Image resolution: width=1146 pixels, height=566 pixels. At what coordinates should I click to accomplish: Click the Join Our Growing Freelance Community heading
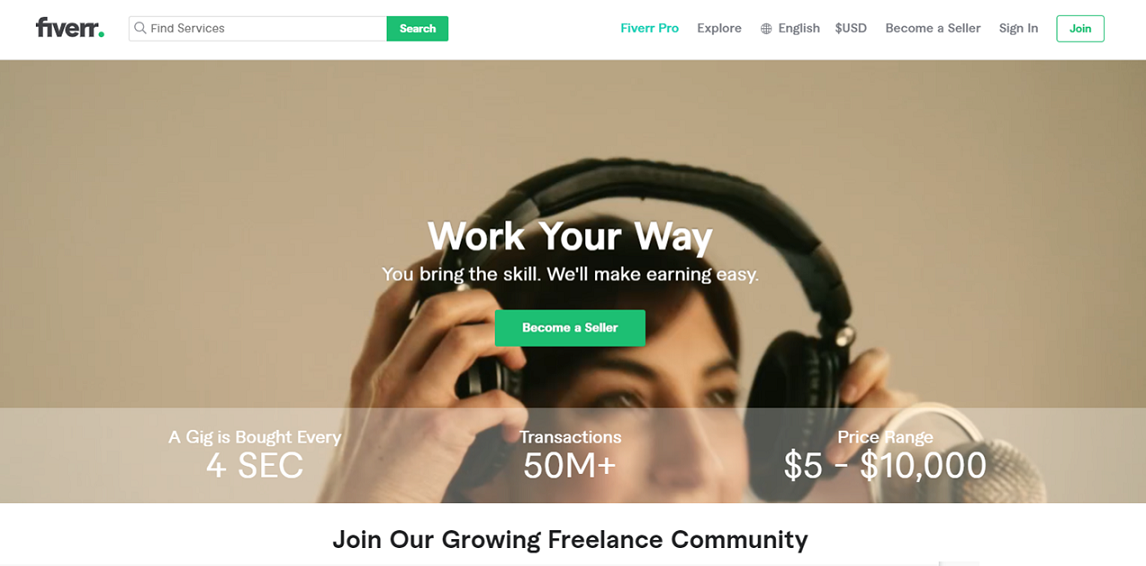coord(570,539)
